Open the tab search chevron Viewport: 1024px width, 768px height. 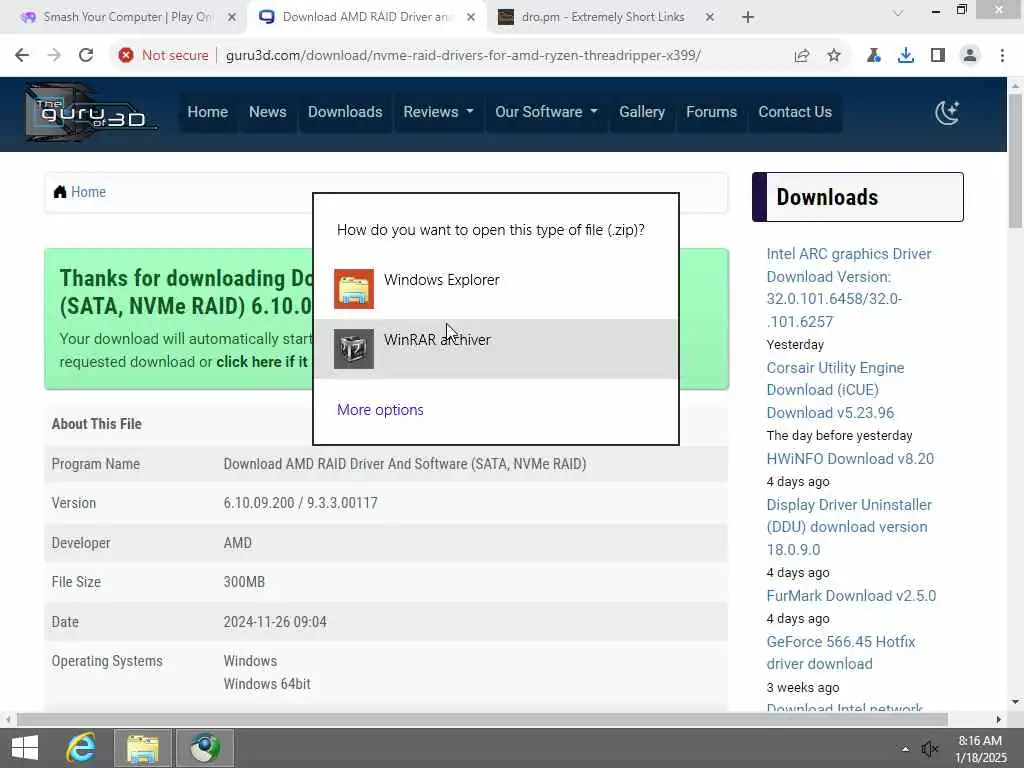(898, 13)
